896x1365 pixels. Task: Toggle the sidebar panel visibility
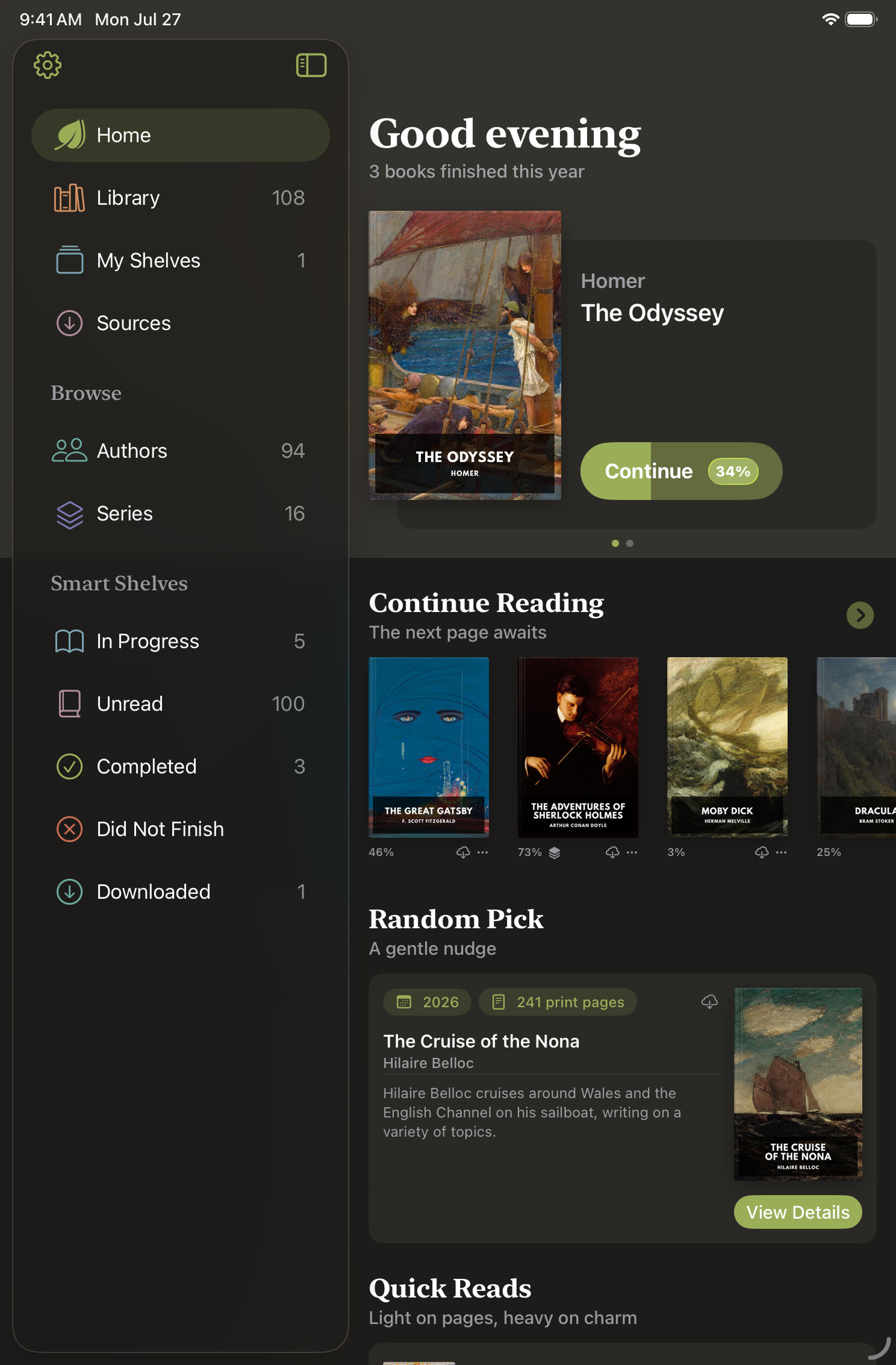pyautogui.click(x=311, y=65)
